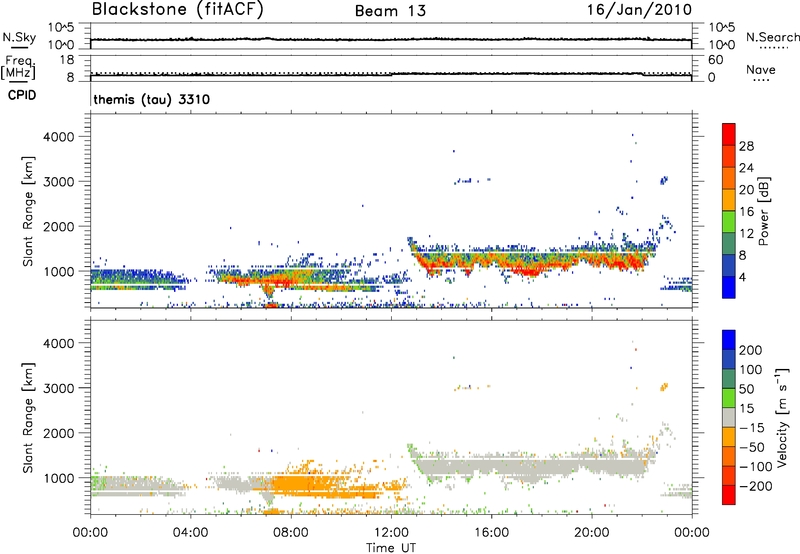This screenshot has height=554, width=800.
Task: Pick the top blue velocity colorbar segment
Action: click(729, 340)
